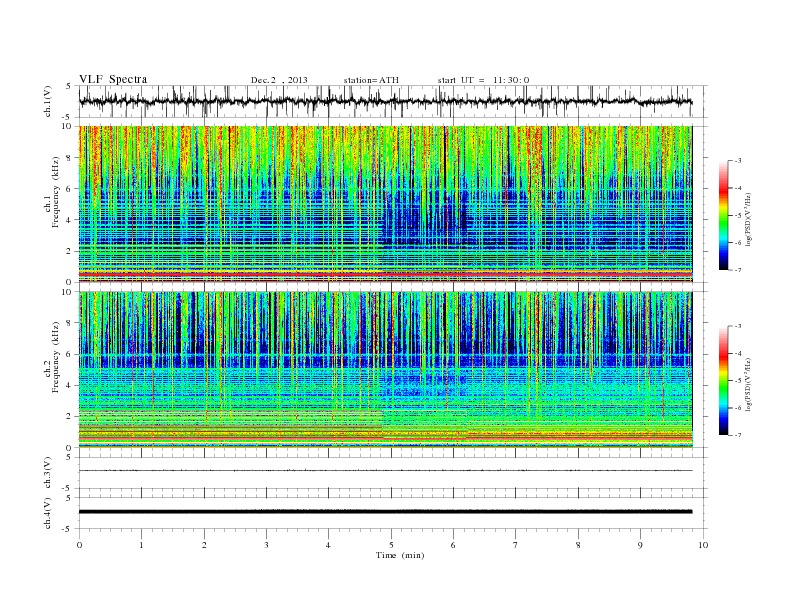The image size is (792, 612).
Task: Click the "0" tick on the Time axis
Action: click(x=79, y=545)
